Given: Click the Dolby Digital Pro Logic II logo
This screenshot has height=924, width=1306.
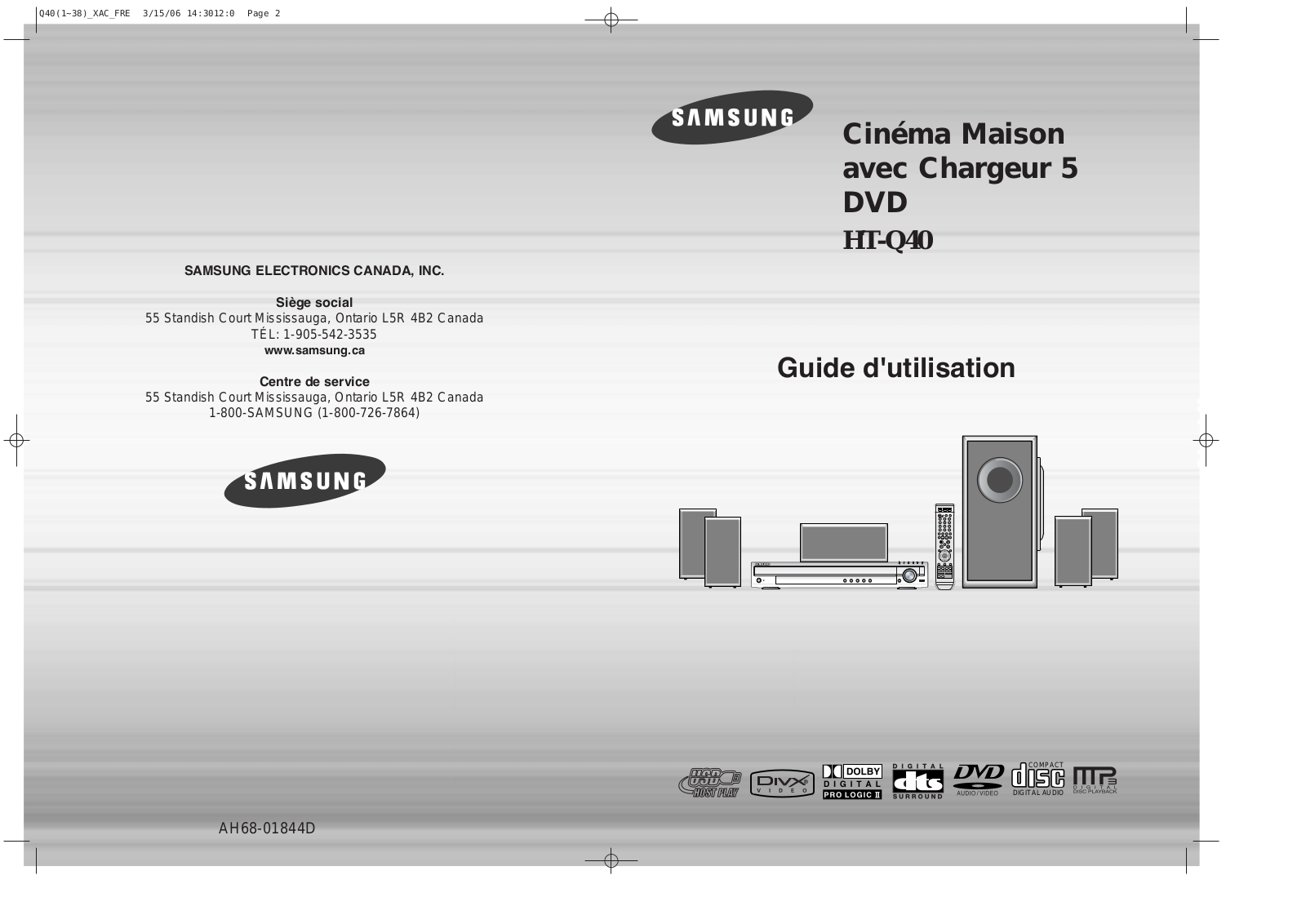Looking at the screenshot, I should (x=852, y=782).
